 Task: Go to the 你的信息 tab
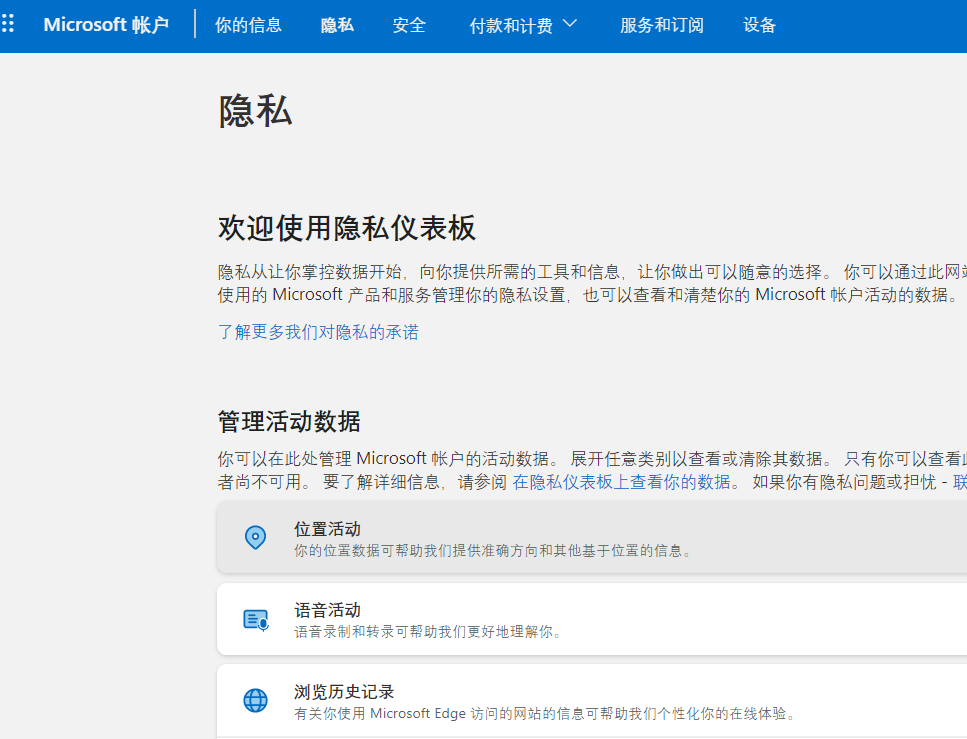pos(248,26)
